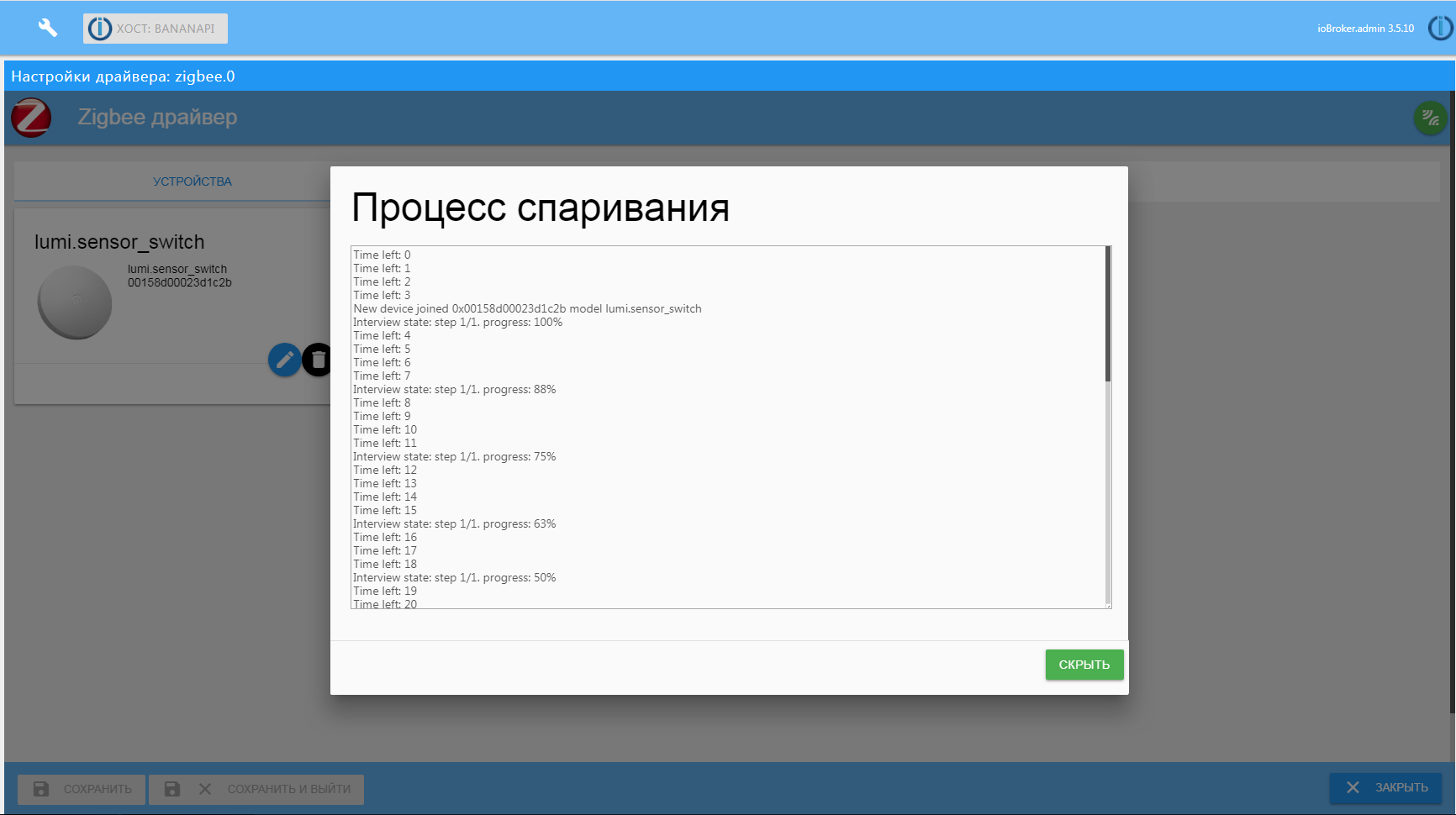Click 'Time left: 19' log line

[x=385, y=591]
